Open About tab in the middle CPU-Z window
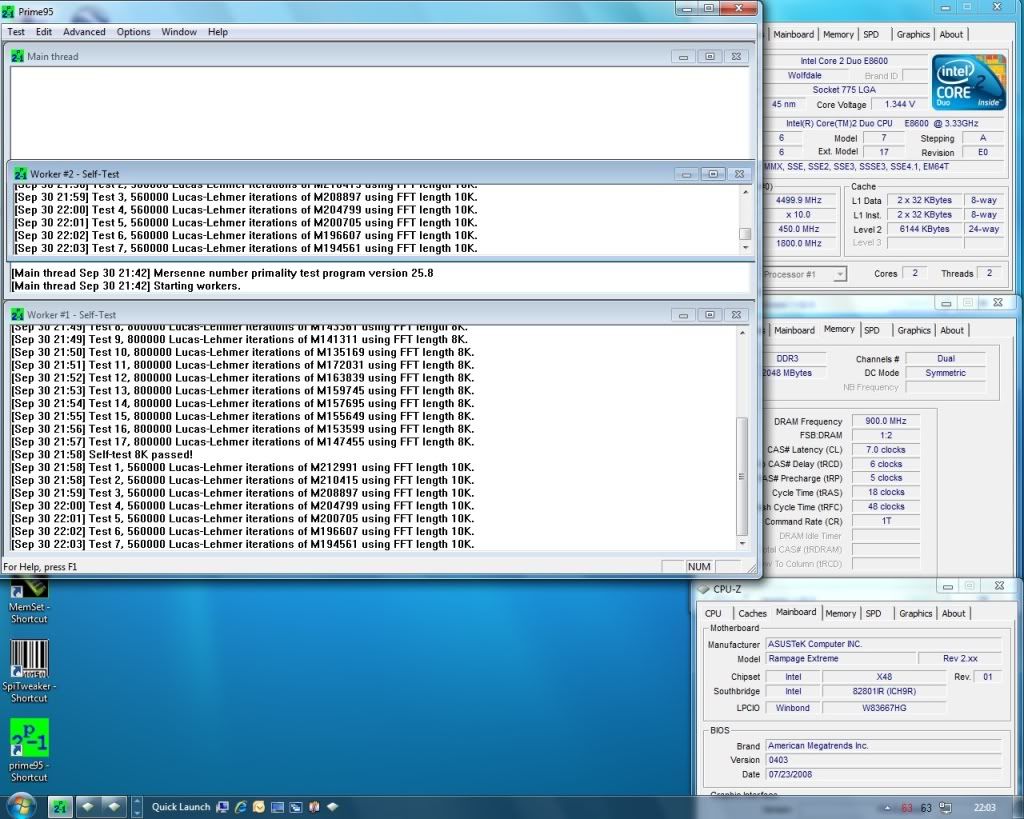This screenshot has height=819, width=1024. point(952,330)
